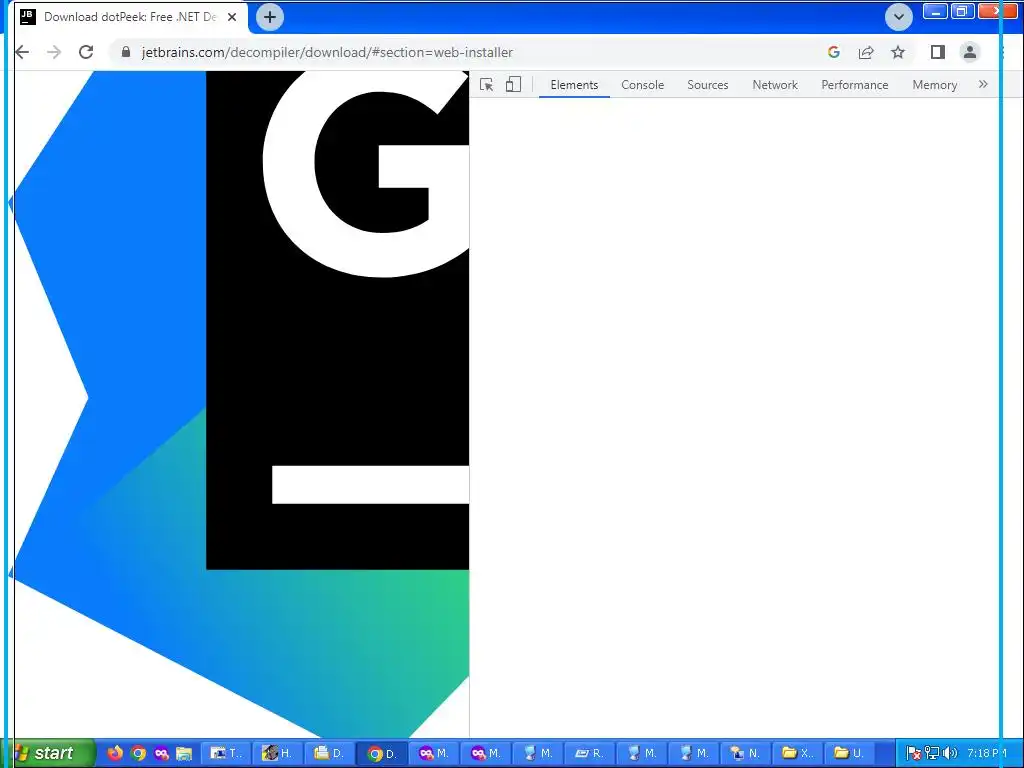
Task: Bookmark this page with star icon
Action: pos(898,52)
